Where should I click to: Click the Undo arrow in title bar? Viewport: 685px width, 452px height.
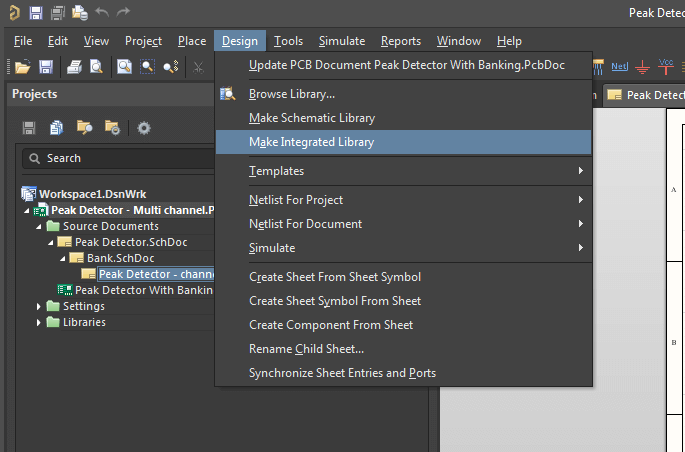tap(101, 13)
